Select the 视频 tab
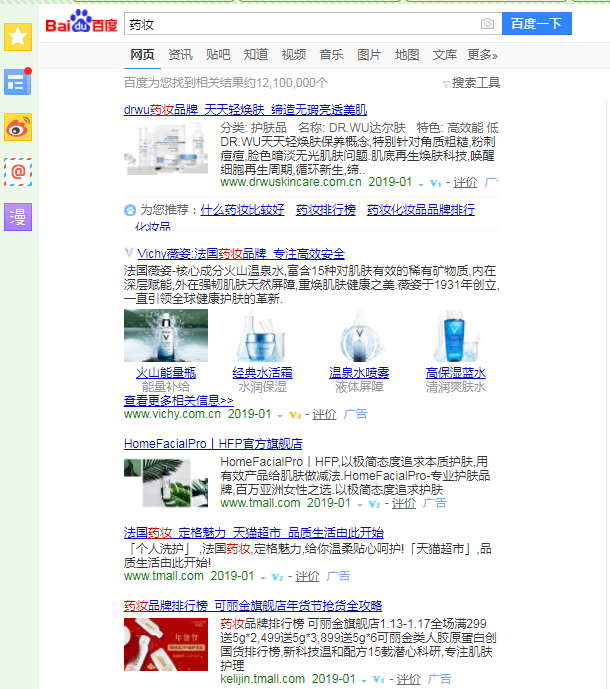The height and width of the screenshot is (689, 610). click(x=293, y=55)
